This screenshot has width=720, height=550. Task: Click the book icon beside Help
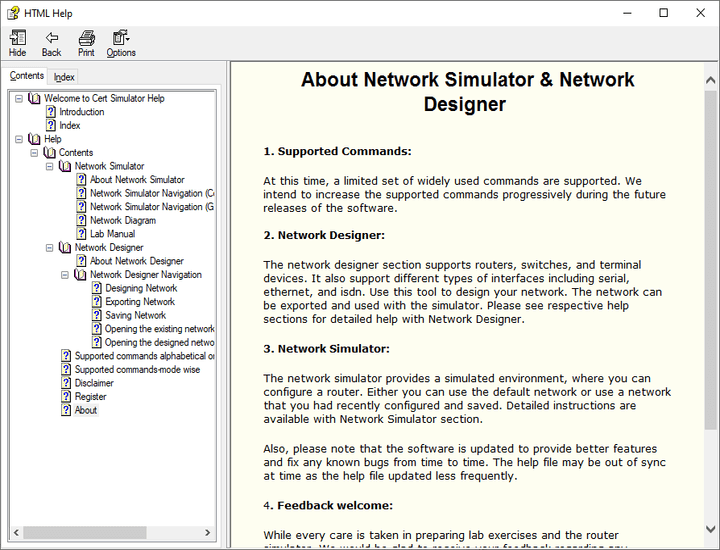[34, 139]
